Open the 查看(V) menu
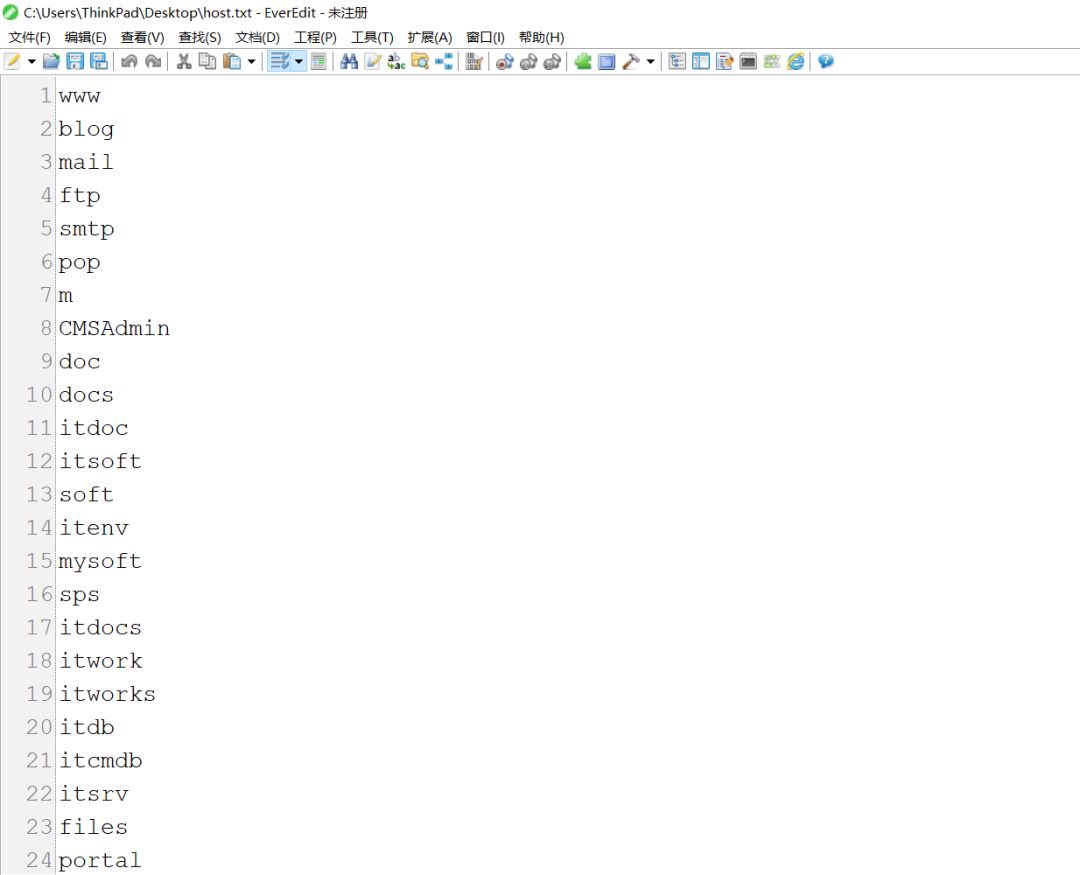1080x875 pixels. coord(143,37)
